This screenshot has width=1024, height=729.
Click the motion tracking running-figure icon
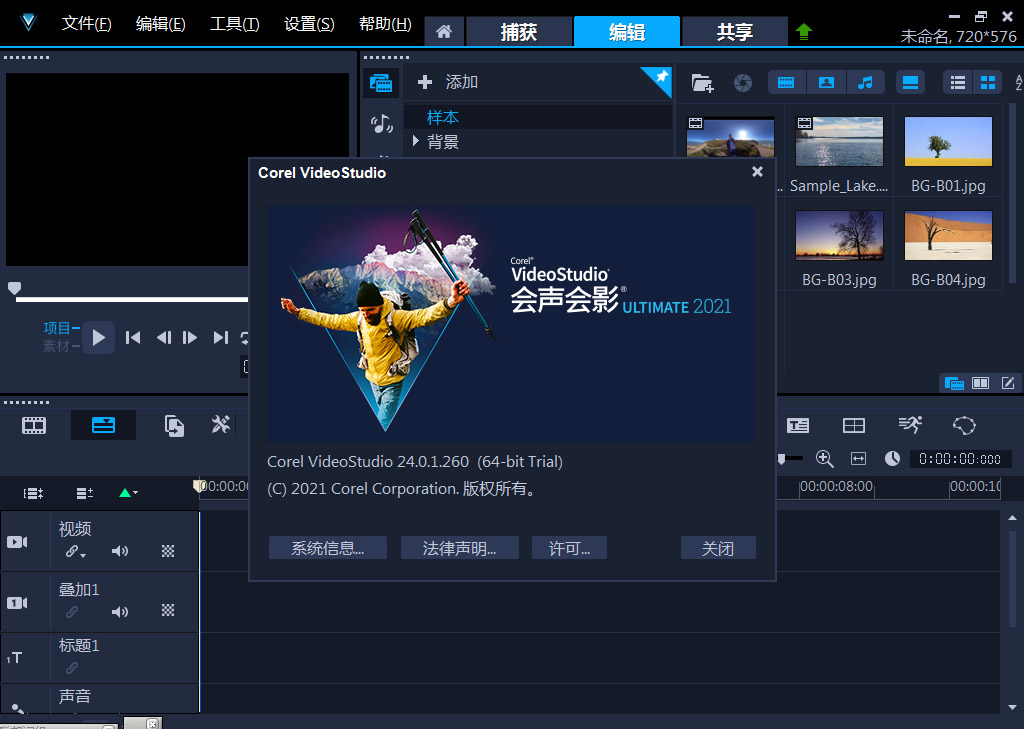click(909, 425)
